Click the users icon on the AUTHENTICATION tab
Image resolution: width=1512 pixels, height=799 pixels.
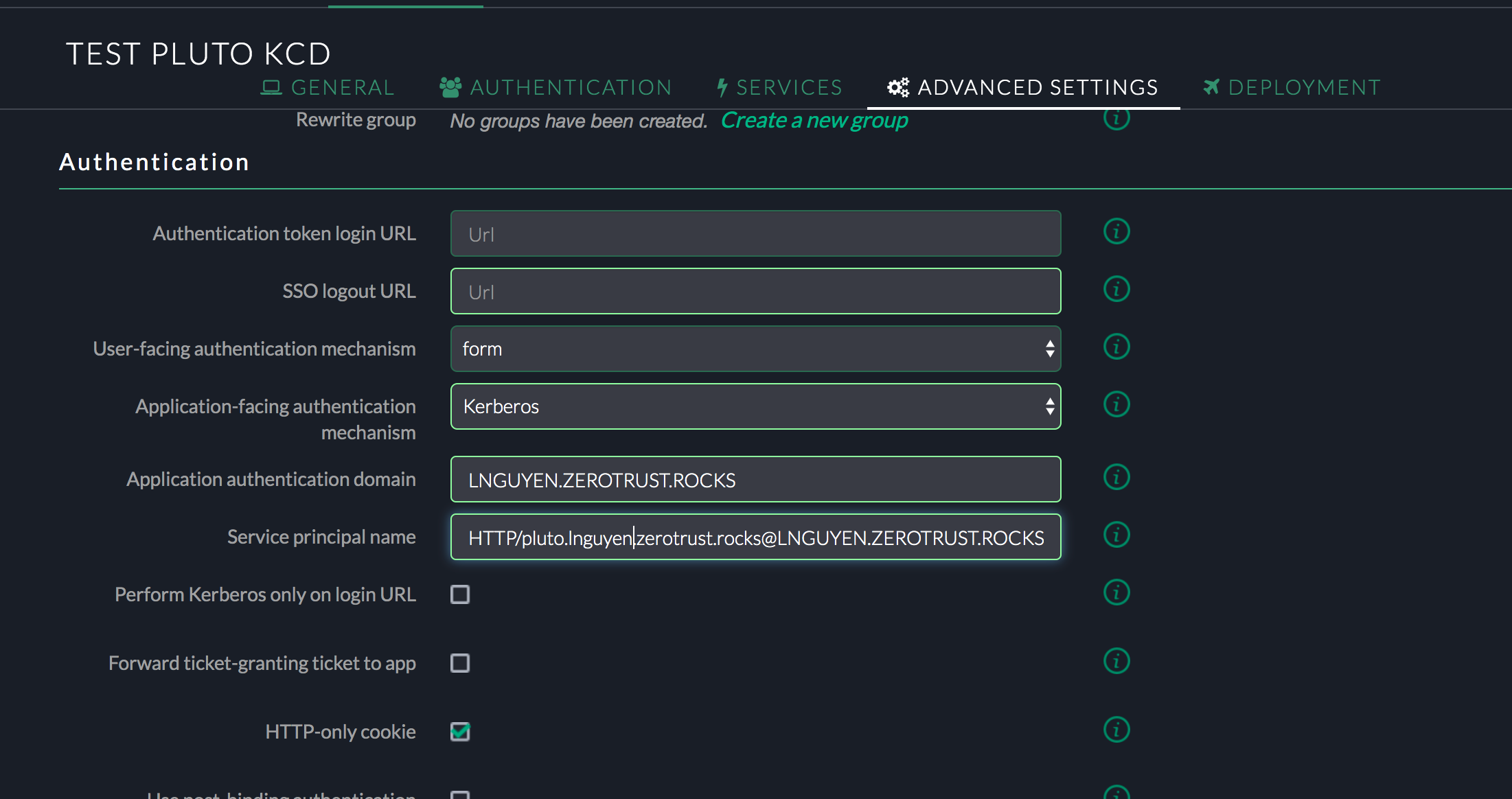pos(449,86)
